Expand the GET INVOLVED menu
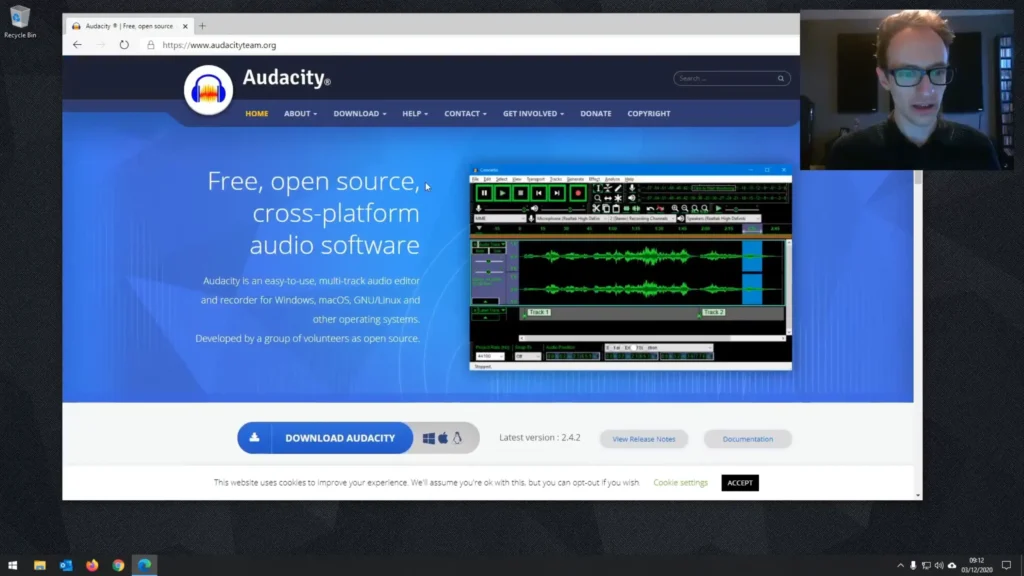 click(534, 114)
